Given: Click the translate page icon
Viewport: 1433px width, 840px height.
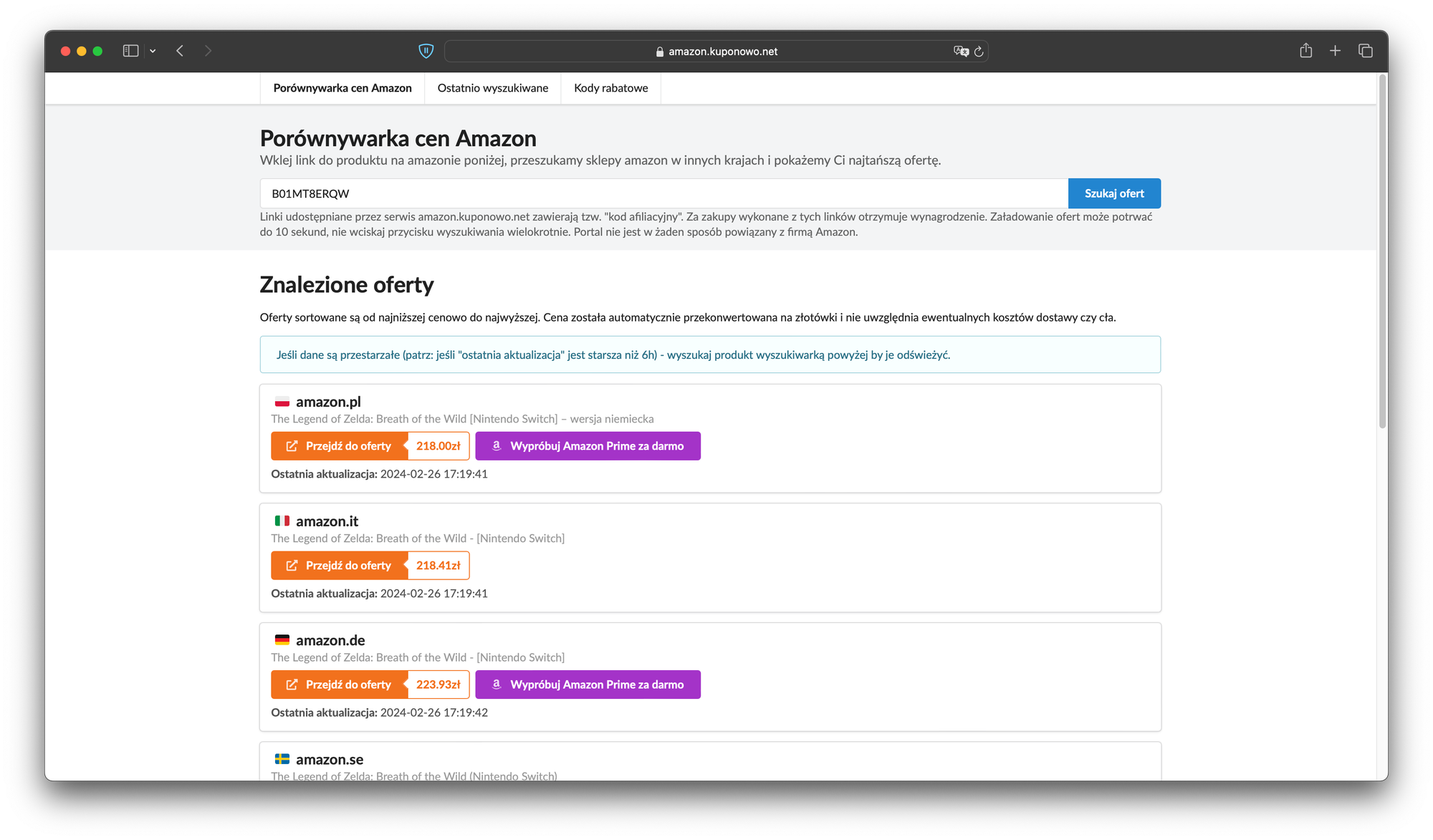Looking at the screenshot, I should (960, 51).
